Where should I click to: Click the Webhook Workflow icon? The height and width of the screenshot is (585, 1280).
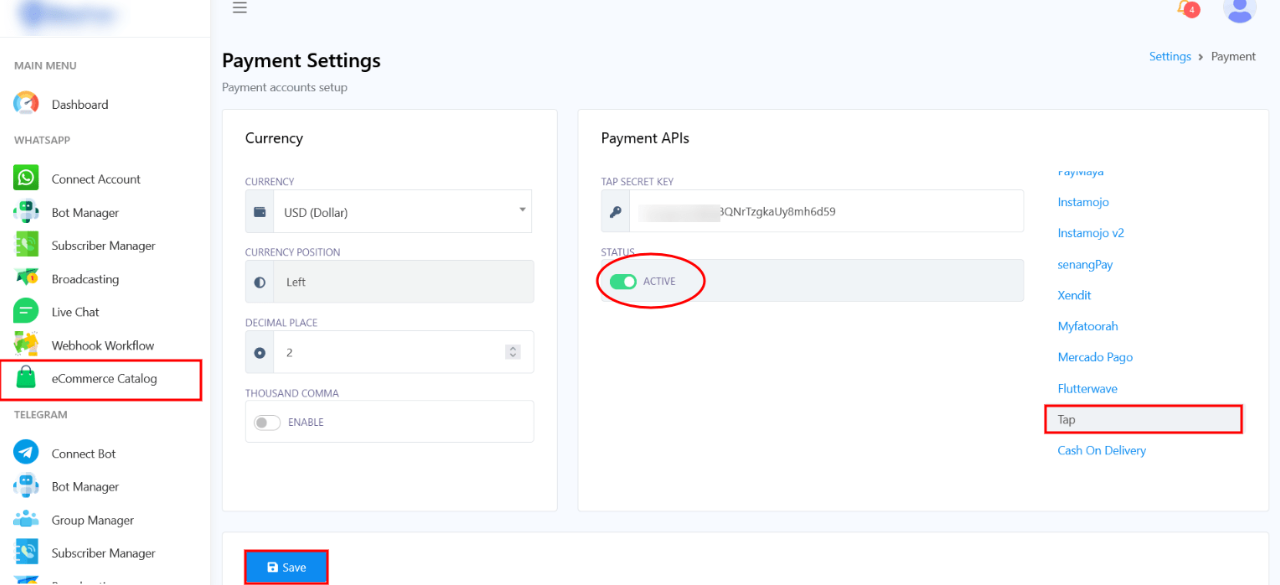(x=26, y=345)
